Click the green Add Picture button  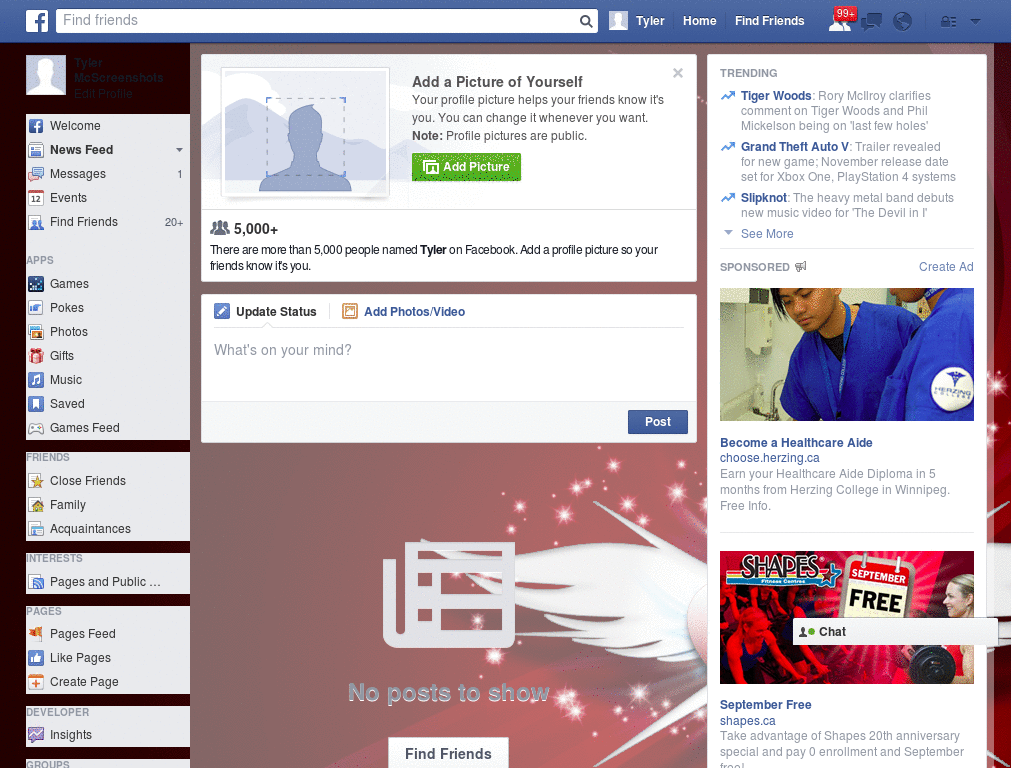tap(466, 167)
